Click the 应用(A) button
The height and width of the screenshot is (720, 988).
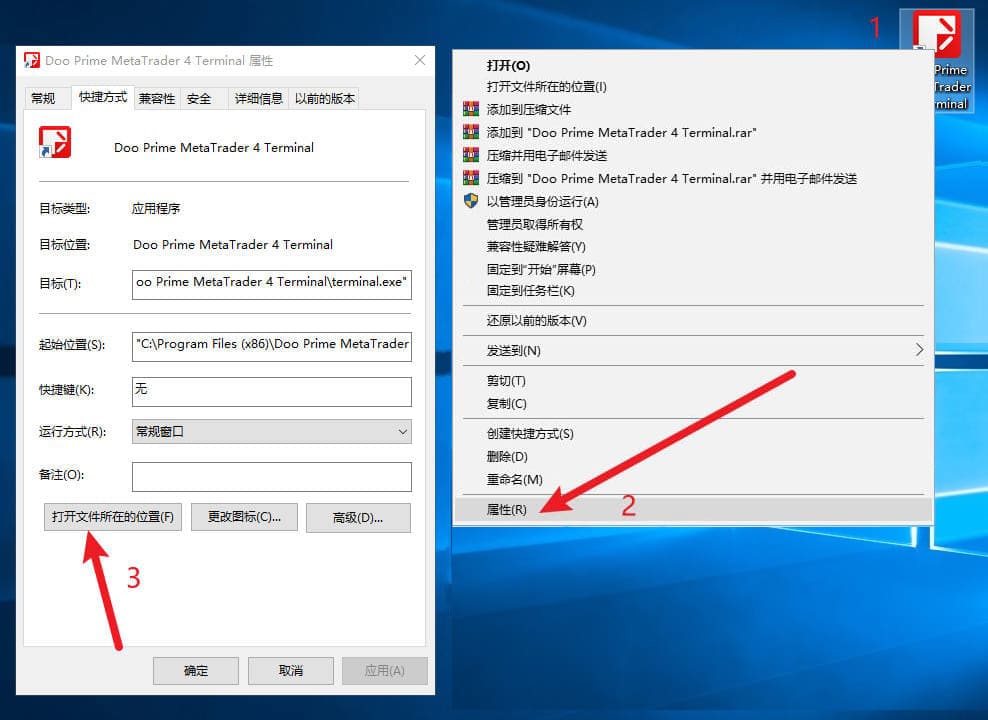pyautogui.click(x=385, y=671)
